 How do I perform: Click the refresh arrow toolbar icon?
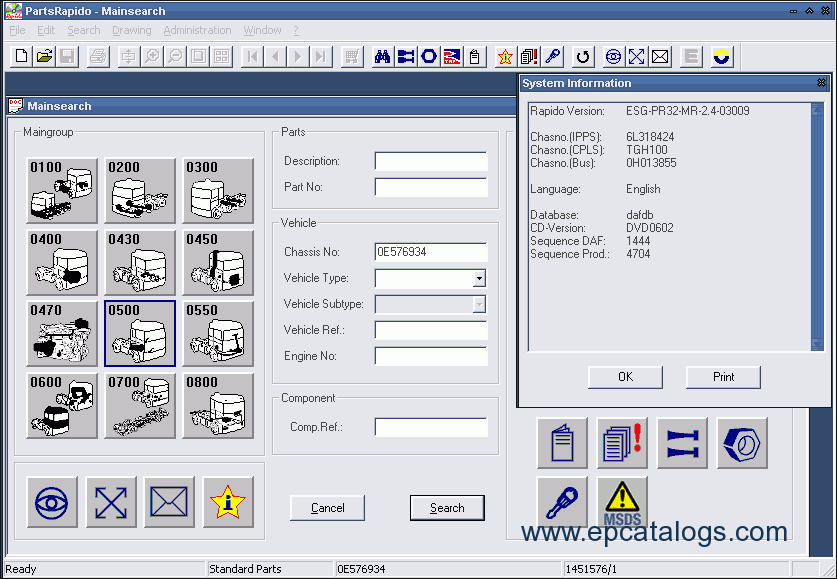[583, 56]
